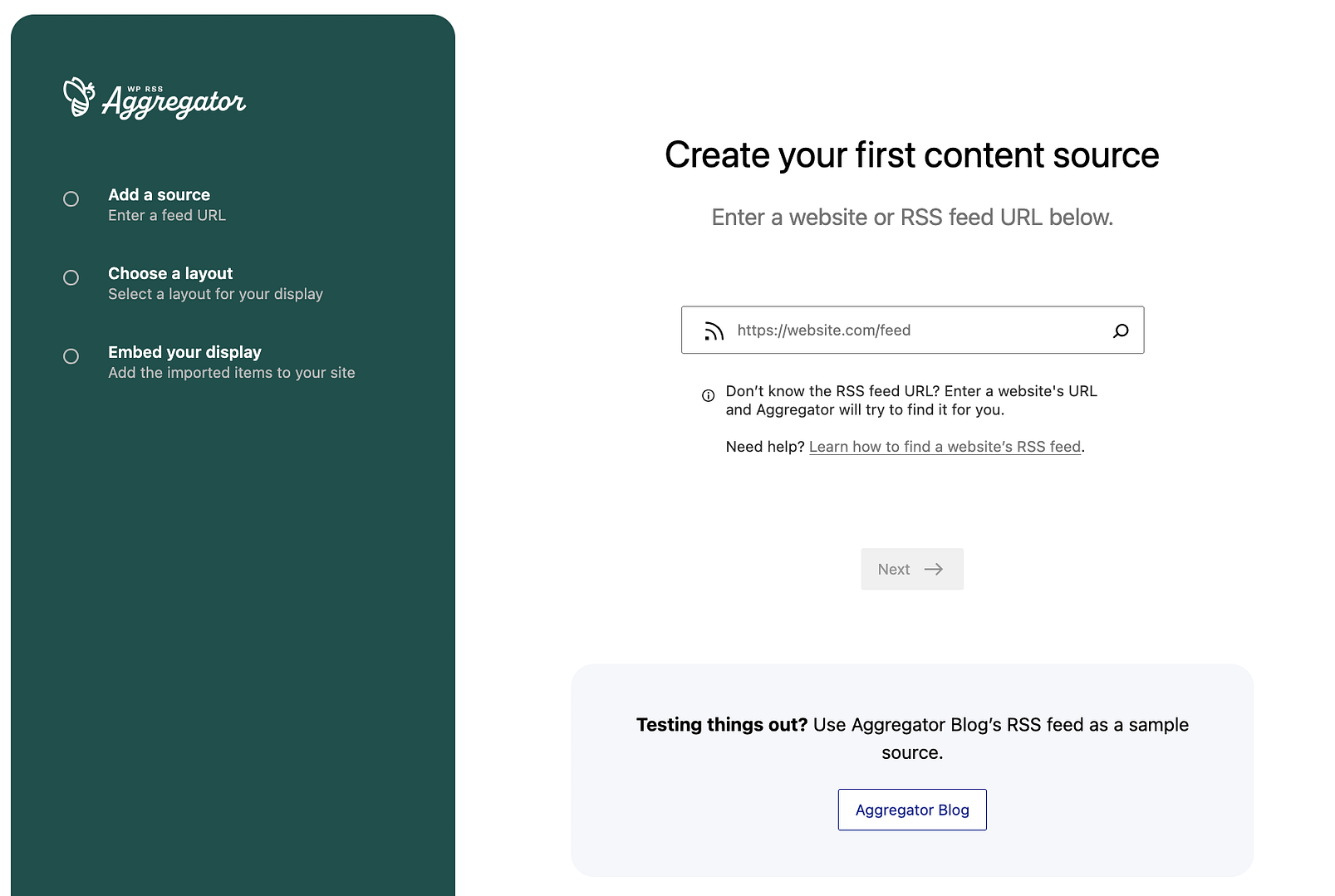Click the RSS feed icon in URL field
The width and height of the screenshot is (1335, 896).
click(714, 330)
